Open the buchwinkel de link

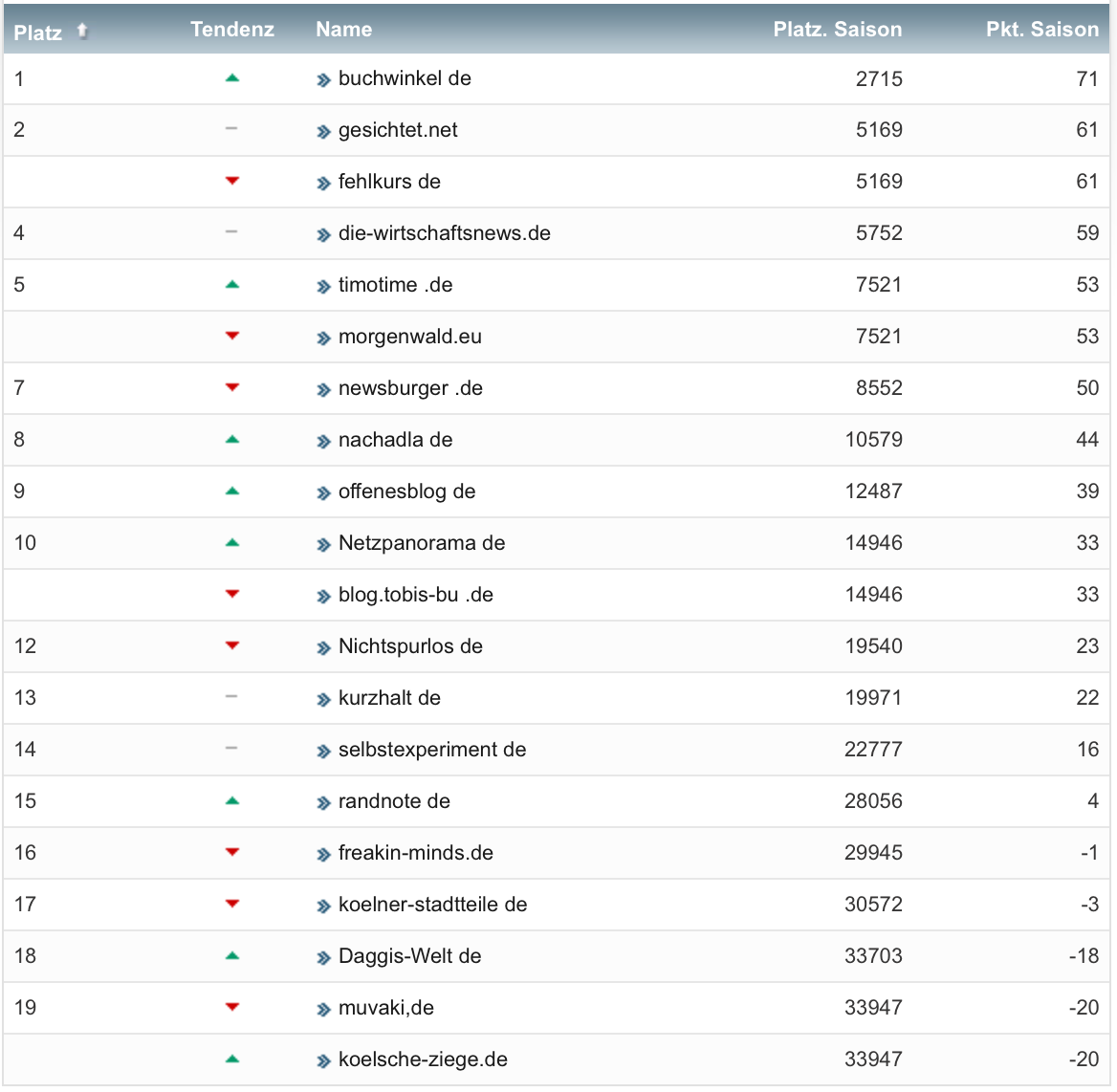tap(405, 78)
